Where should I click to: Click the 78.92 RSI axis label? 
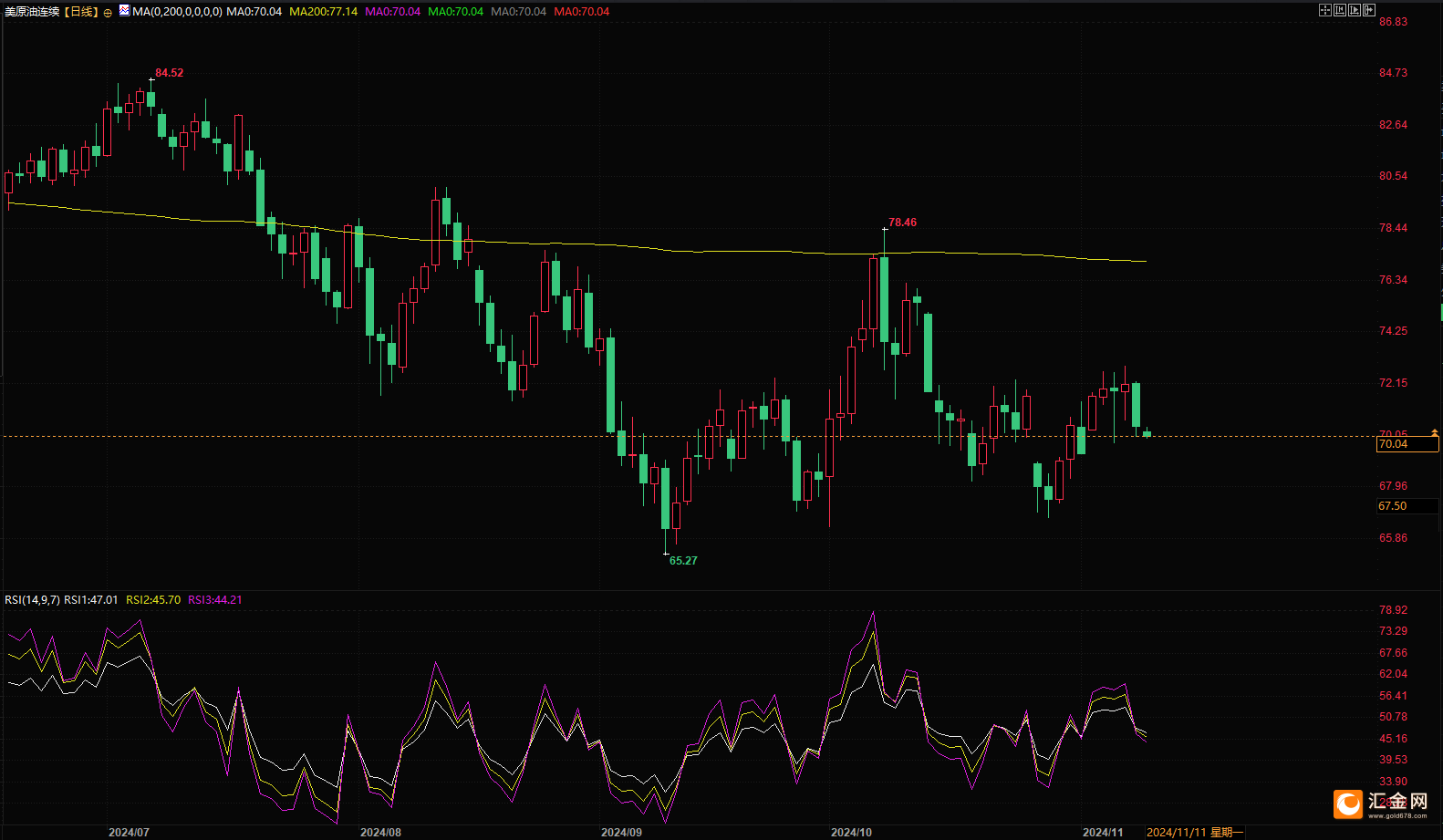[1393, 610]
